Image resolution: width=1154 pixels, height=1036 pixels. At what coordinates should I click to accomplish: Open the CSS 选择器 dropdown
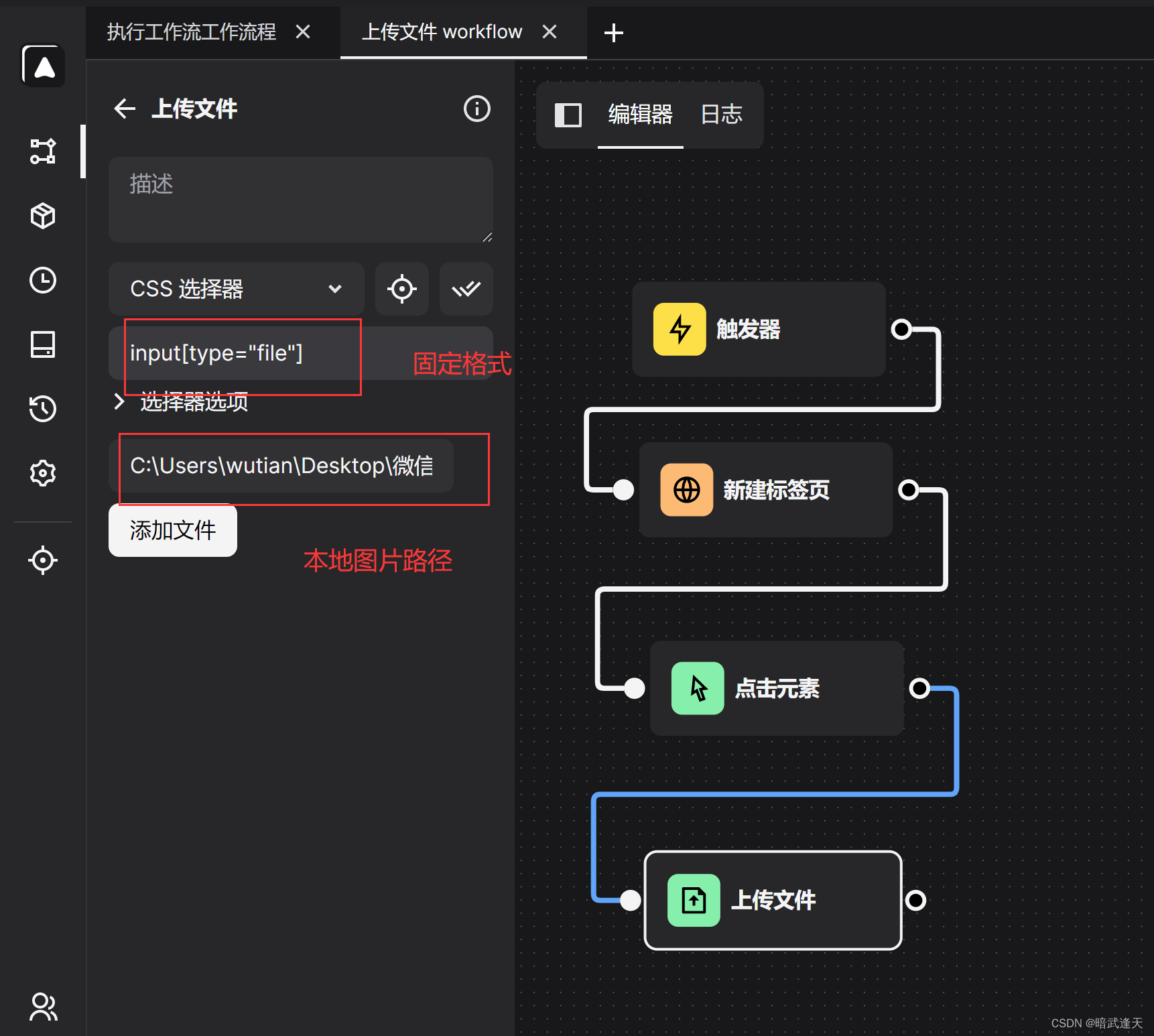(236, 289)
